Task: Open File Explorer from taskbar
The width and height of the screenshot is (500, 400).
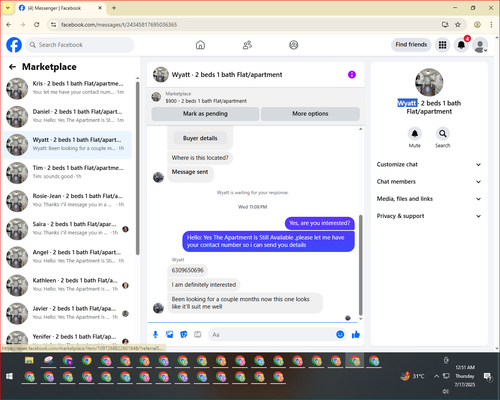Action: (x=29, y=360)
